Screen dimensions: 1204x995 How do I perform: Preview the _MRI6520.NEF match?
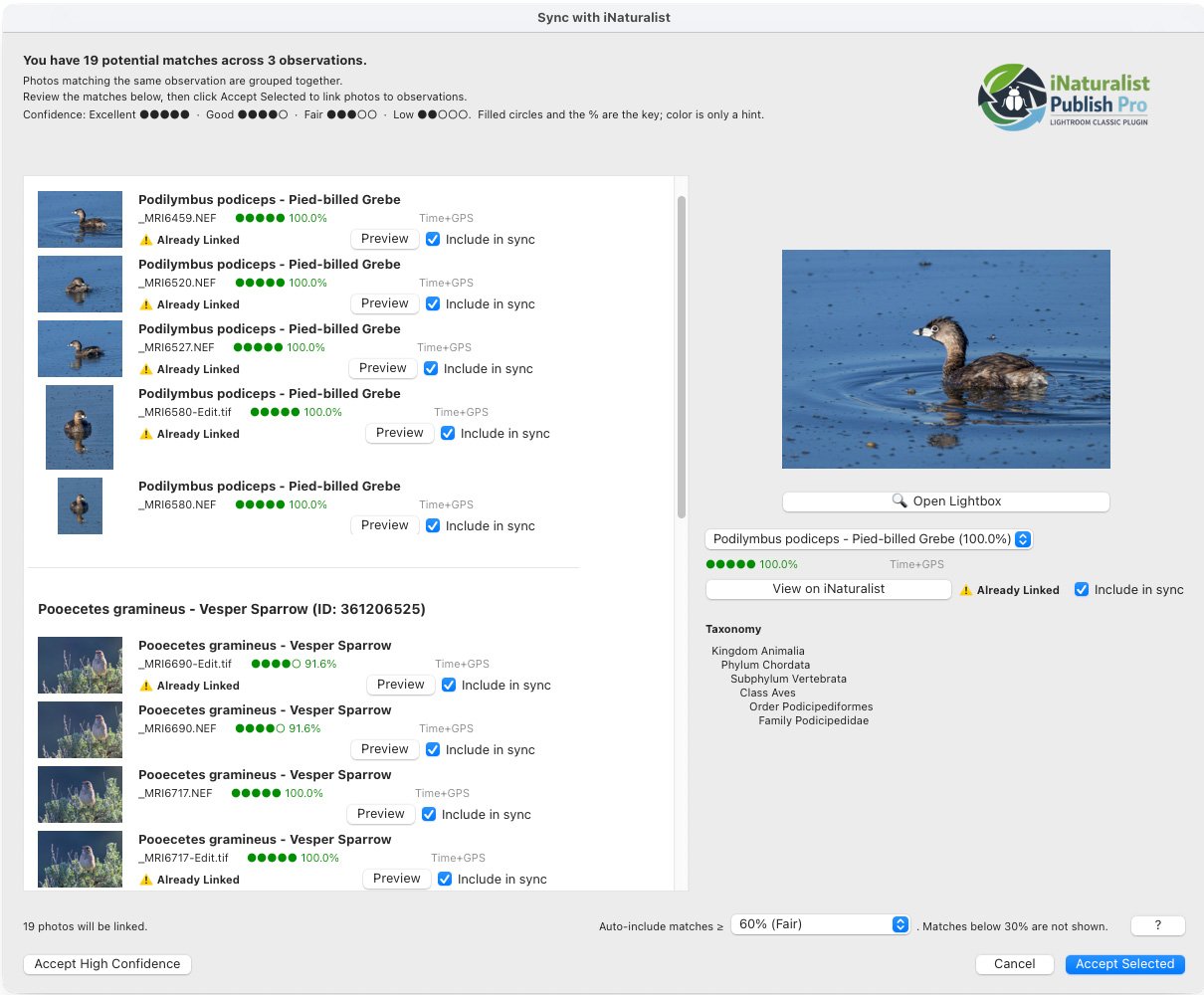(385, 303)
